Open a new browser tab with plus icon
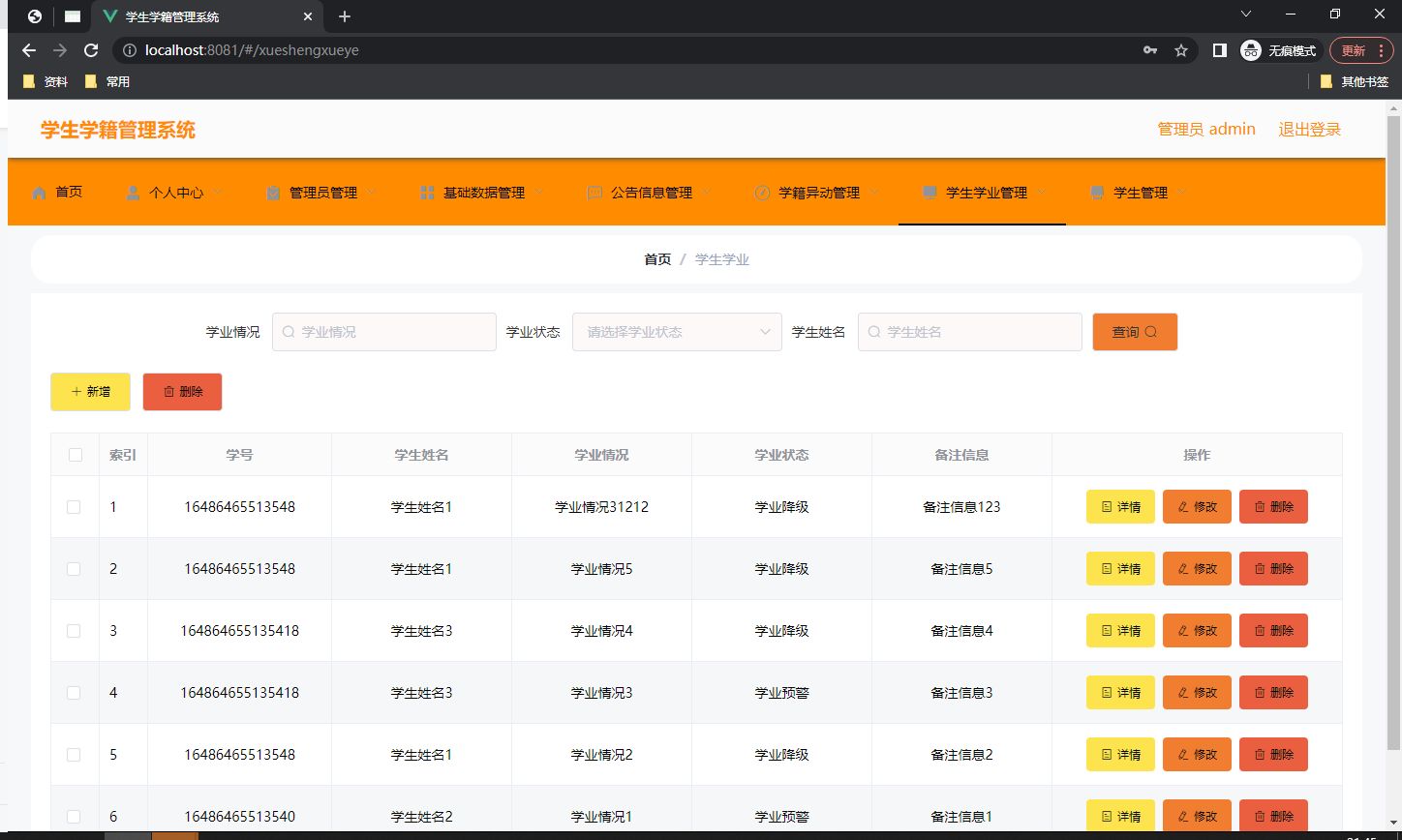Screen dimensions: 1402x840 pyautogui.click(x=345, y=16)
